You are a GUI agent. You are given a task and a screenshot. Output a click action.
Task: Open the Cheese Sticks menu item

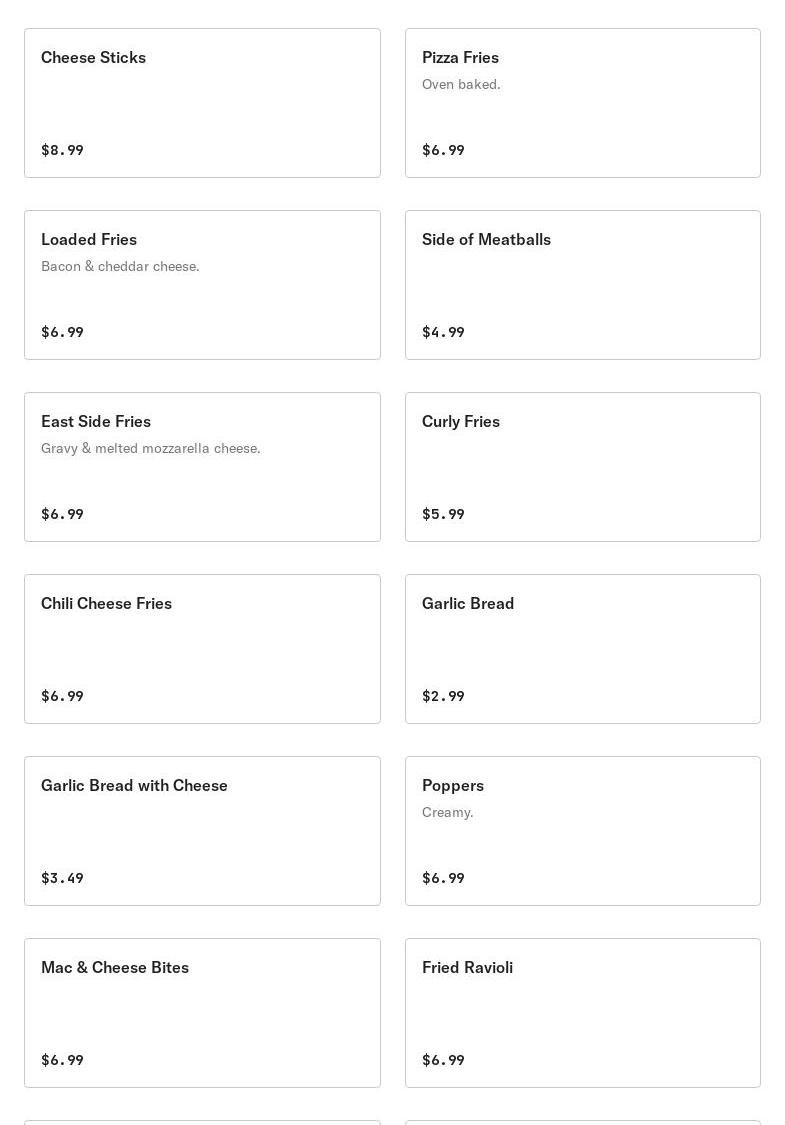202,103
